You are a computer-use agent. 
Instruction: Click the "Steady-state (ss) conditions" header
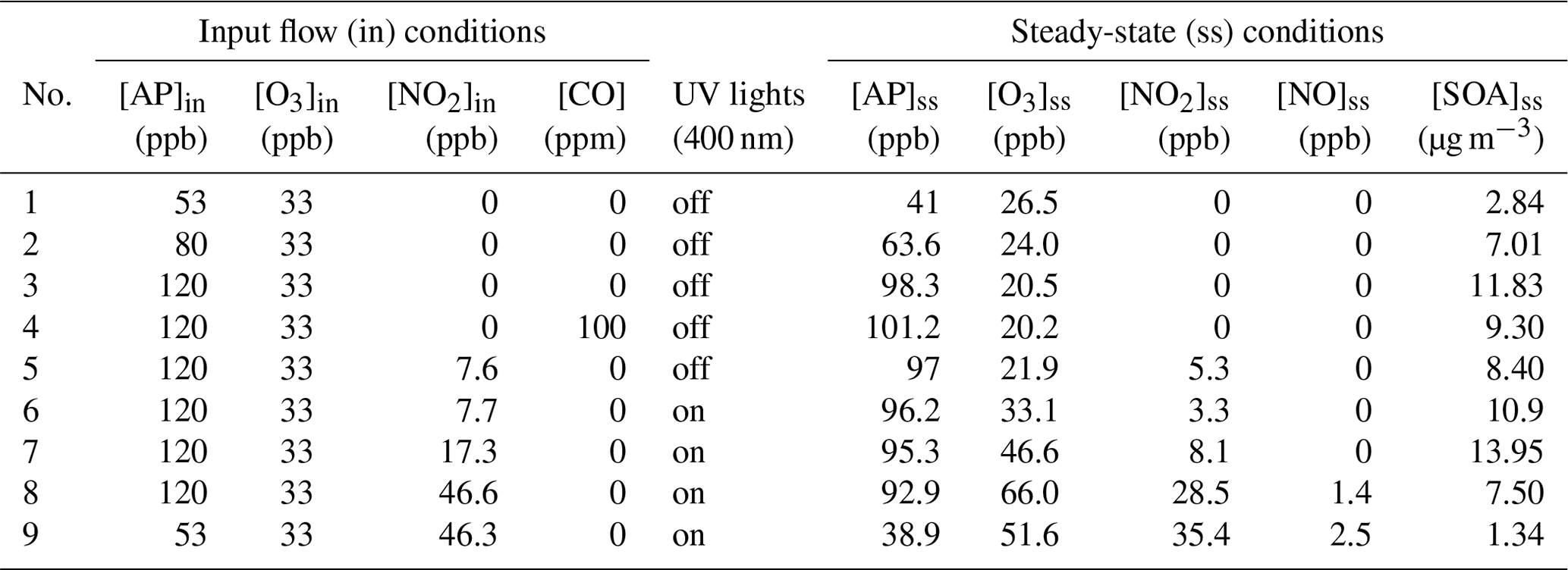coord(1196,33)
